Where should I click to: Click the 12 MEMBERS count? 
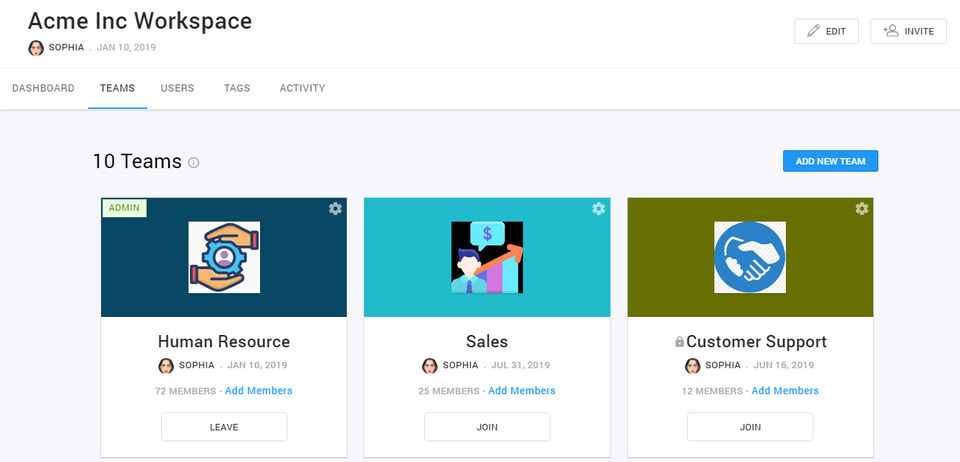click(712, 390)
